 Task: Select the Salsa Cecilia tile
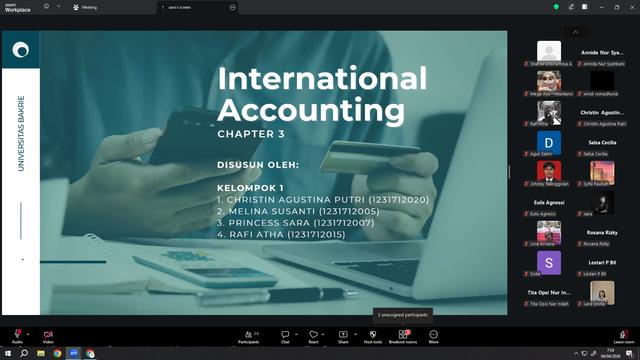tap(602, 144)
